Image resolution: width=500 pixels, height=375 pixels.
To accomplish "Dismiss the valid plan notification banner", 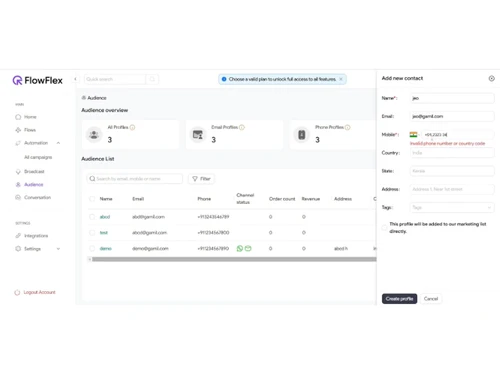I will coord(341,79).
